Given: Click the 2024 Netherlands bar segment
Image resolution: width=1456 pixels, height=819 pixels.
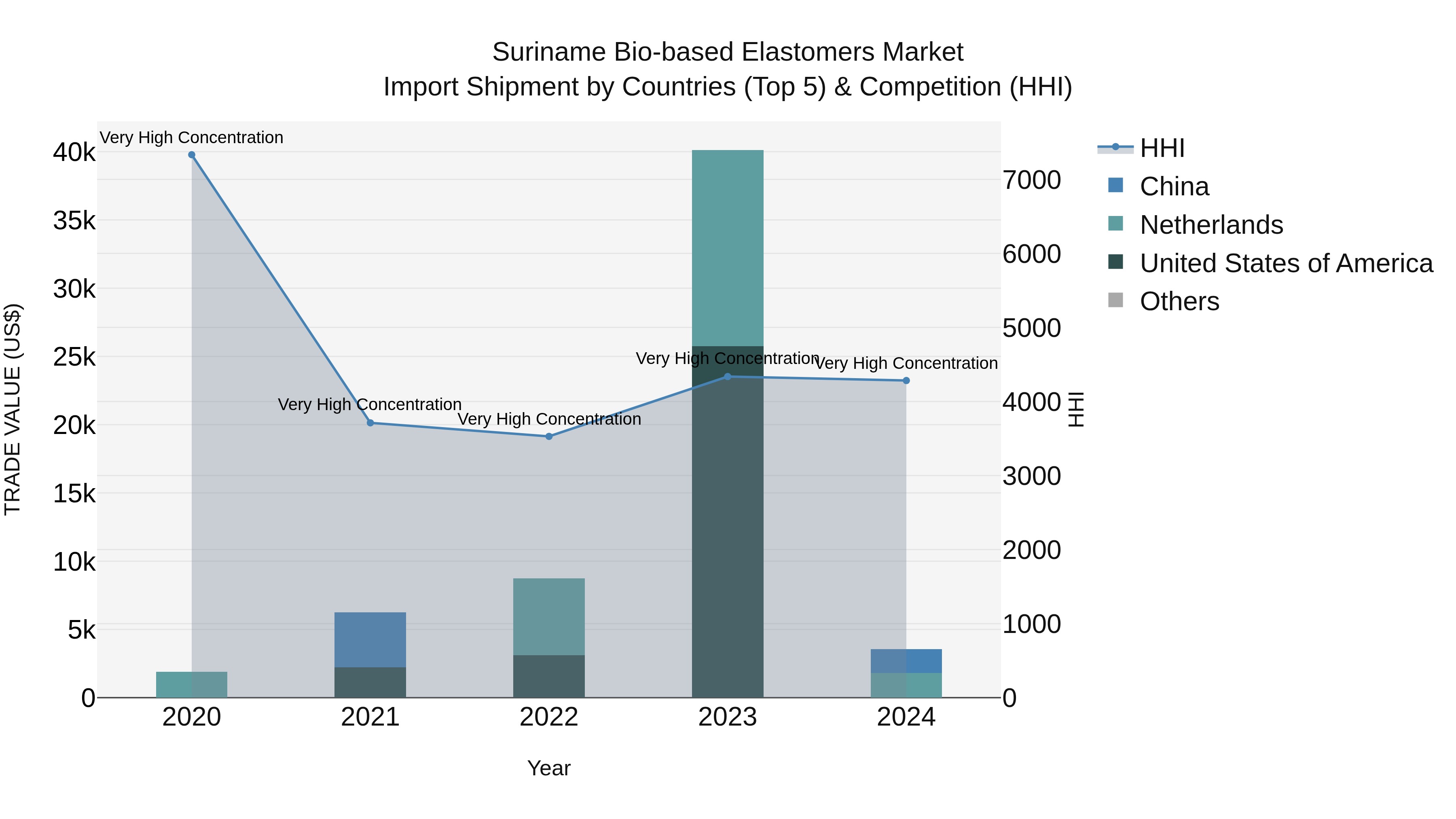Looking at the screenshot, I should tap(906, 686).
